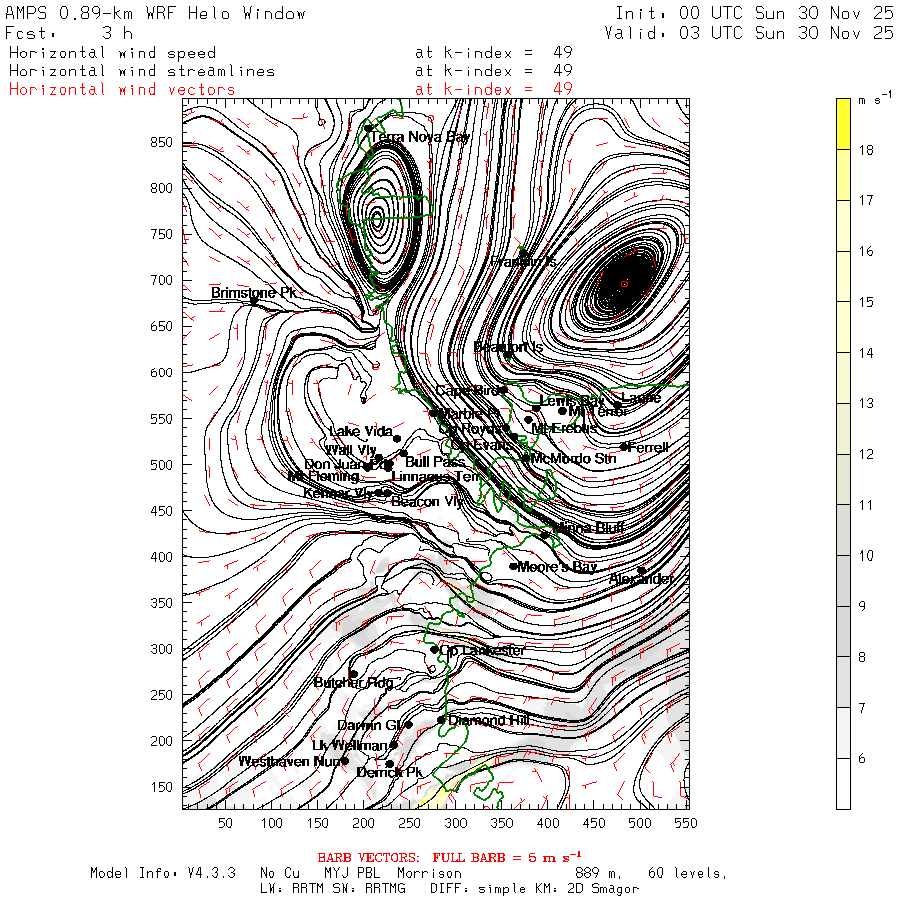
Task: Select the 'Darwin Gl' label
Action: point(370,725)
